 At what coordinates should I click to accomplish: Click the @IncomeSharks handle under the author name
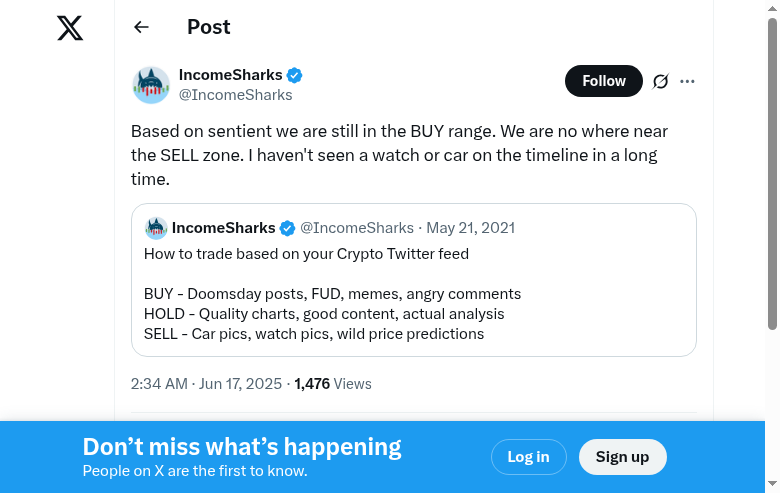tap(235, 95)
